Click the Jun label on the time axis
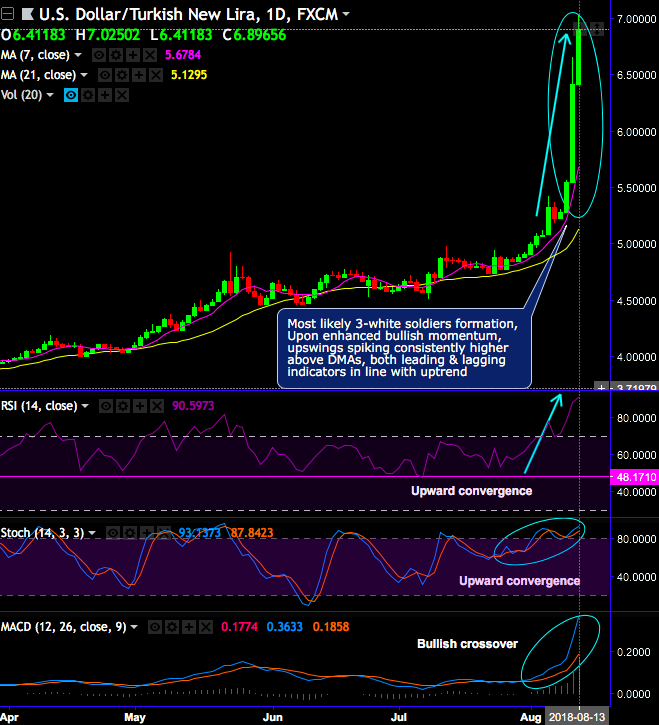The width and height of the screenshot is (659, 725). pos(272,717)
